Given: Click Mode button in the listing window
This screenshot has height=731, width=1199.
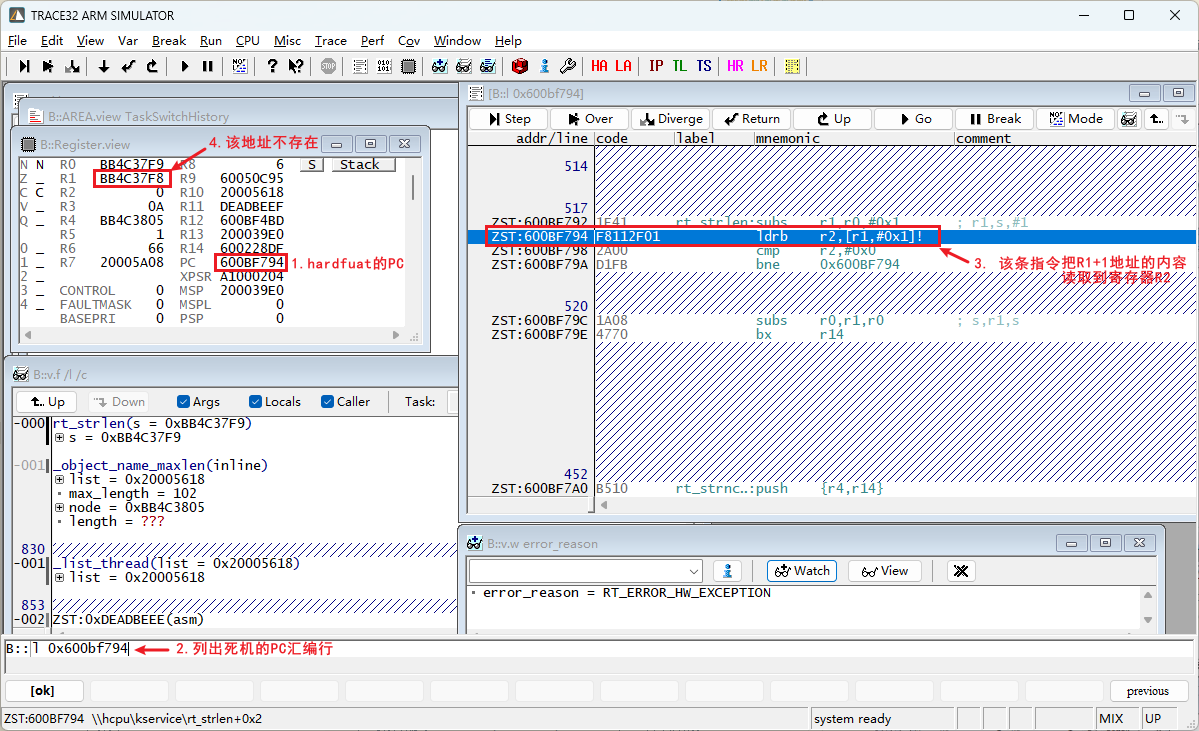Looking at the screenshot, I should click(1077, 119).
